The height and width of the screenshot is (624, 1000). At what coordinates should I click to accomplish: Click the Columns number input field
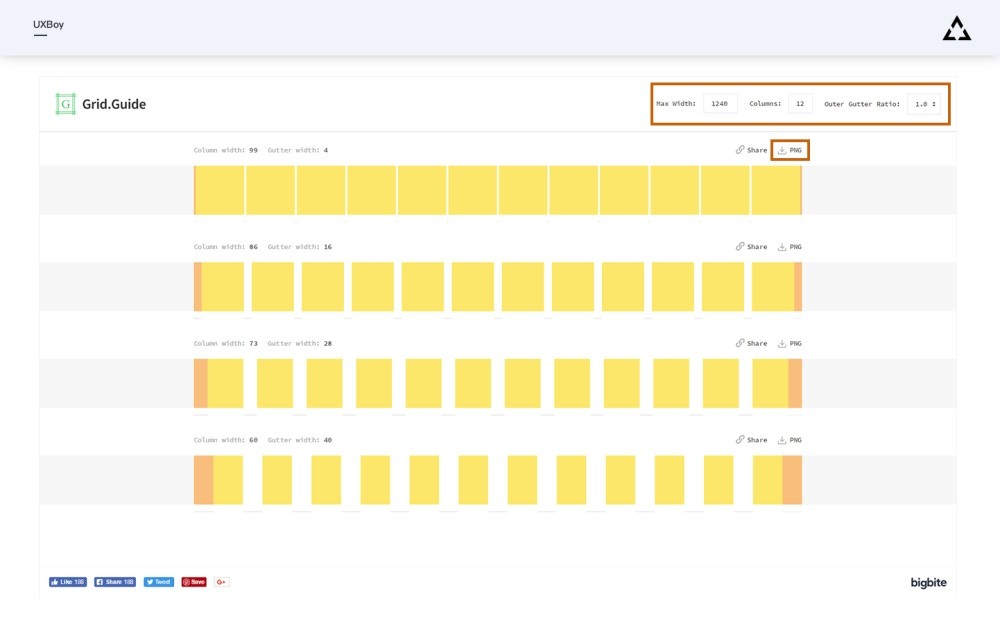[801, 103]
